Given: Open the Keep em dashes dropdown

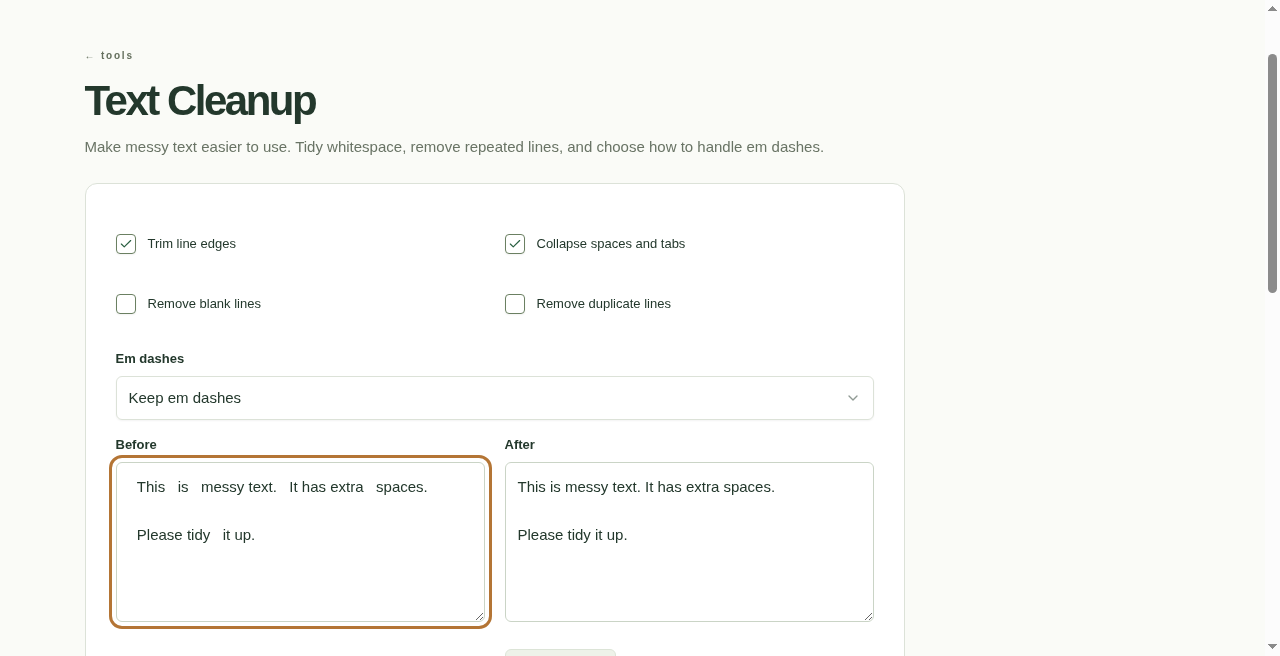Looking at the screenshot, I should 495,398.
